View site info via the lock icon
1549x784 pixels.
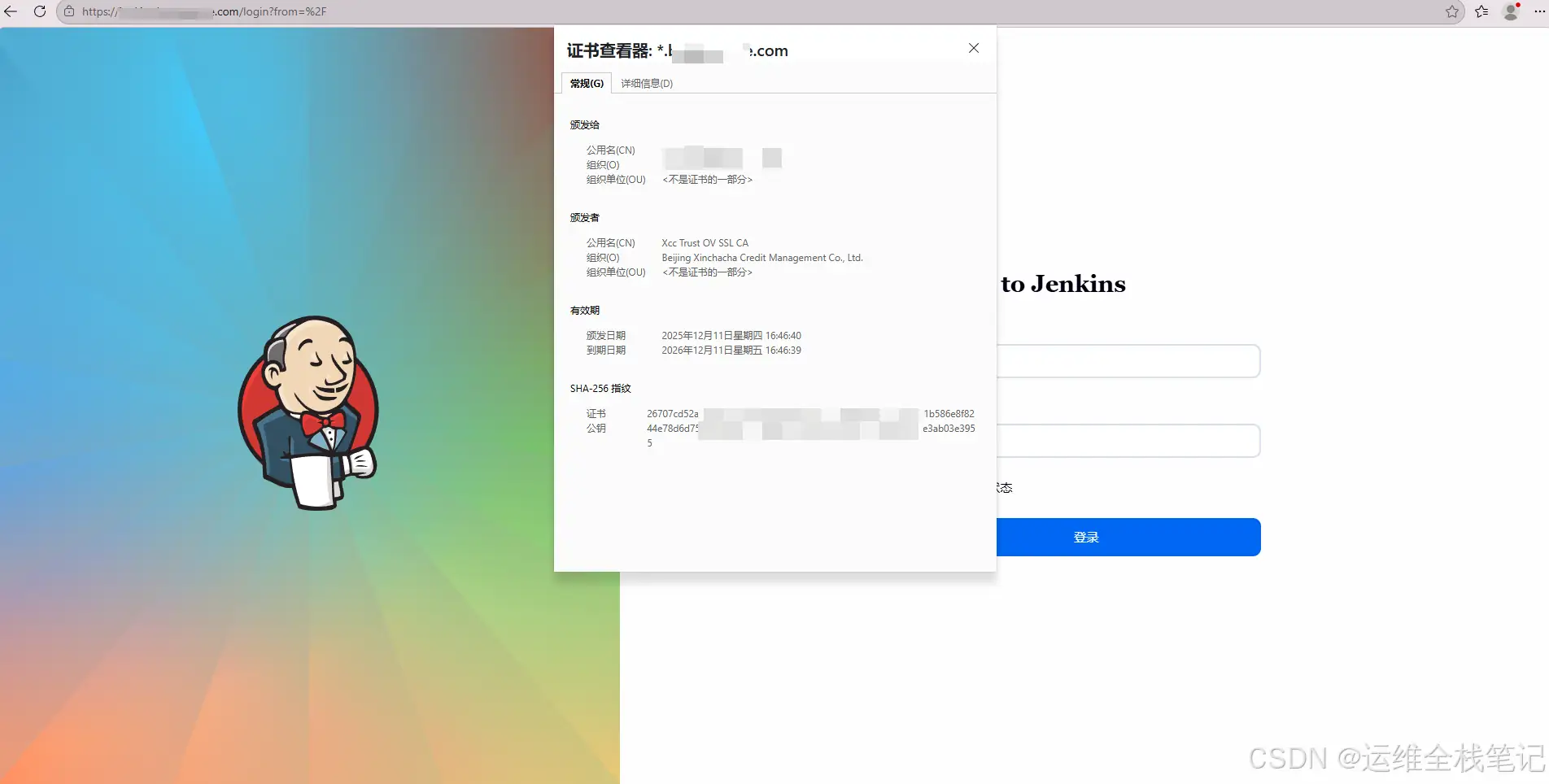(x=69, y=11)
